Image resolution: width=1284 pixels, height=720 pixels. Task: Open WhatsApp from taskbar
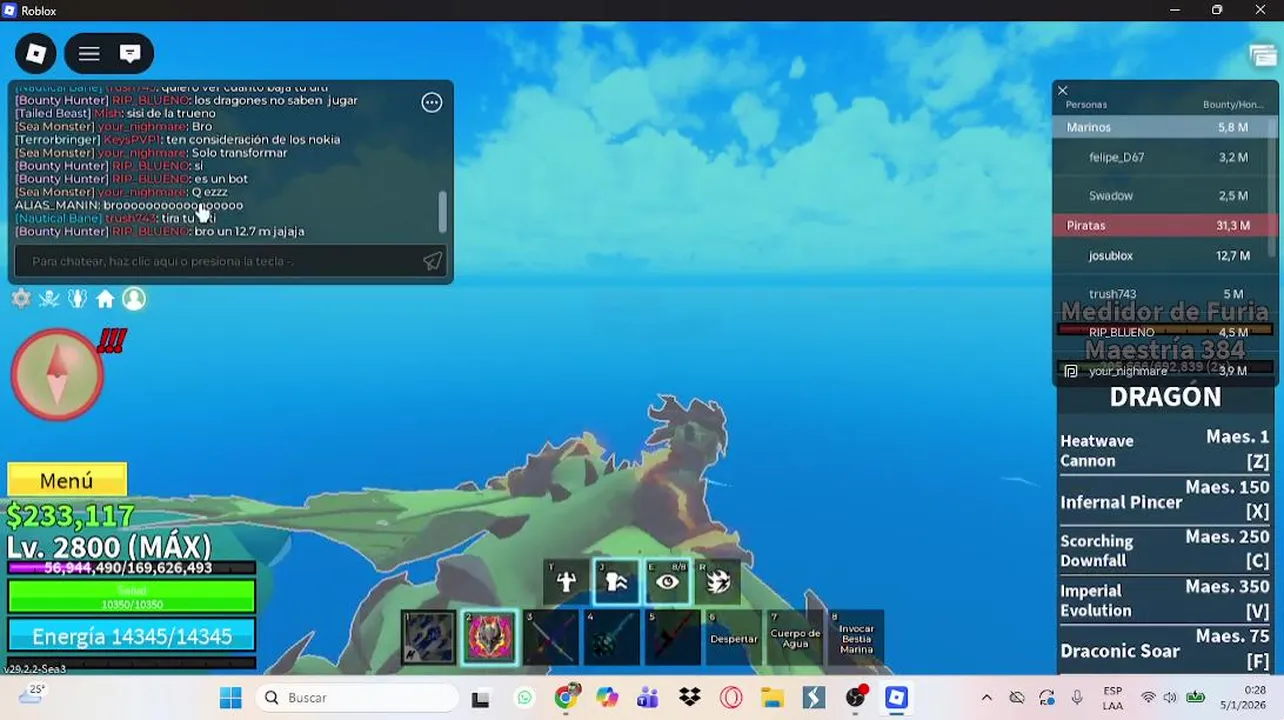(525, 698)
